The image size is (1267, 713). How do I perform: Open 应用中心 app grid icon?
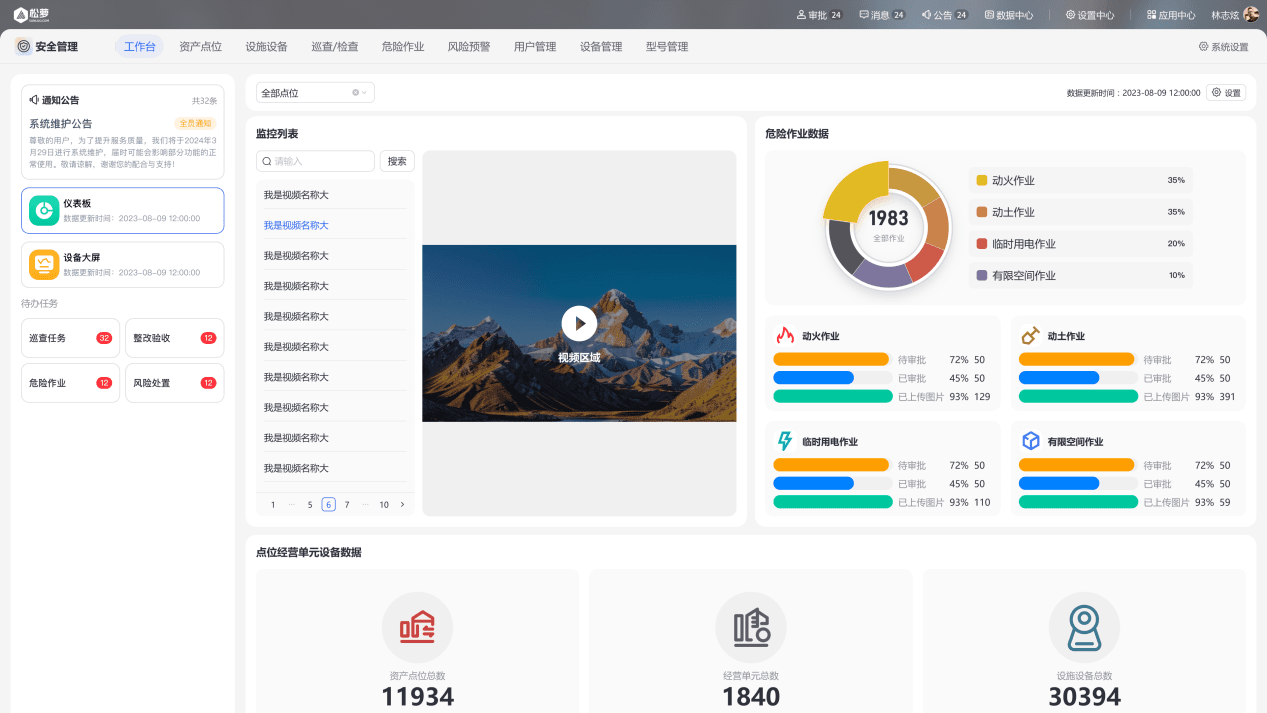tap(1151, 15)
